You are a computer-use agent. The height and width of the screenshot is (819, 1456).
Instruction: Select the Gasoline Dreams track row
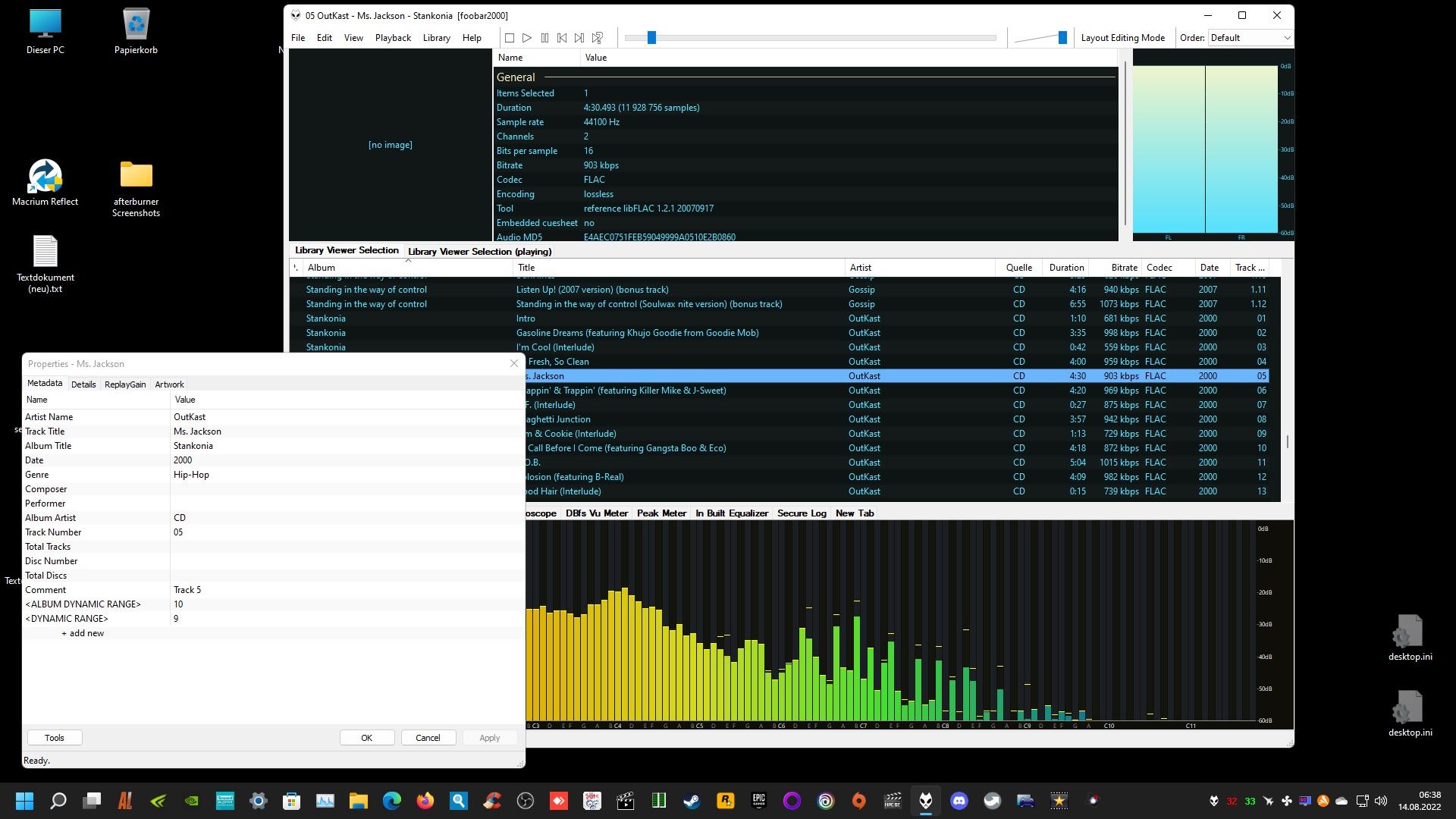click(780, 333)
